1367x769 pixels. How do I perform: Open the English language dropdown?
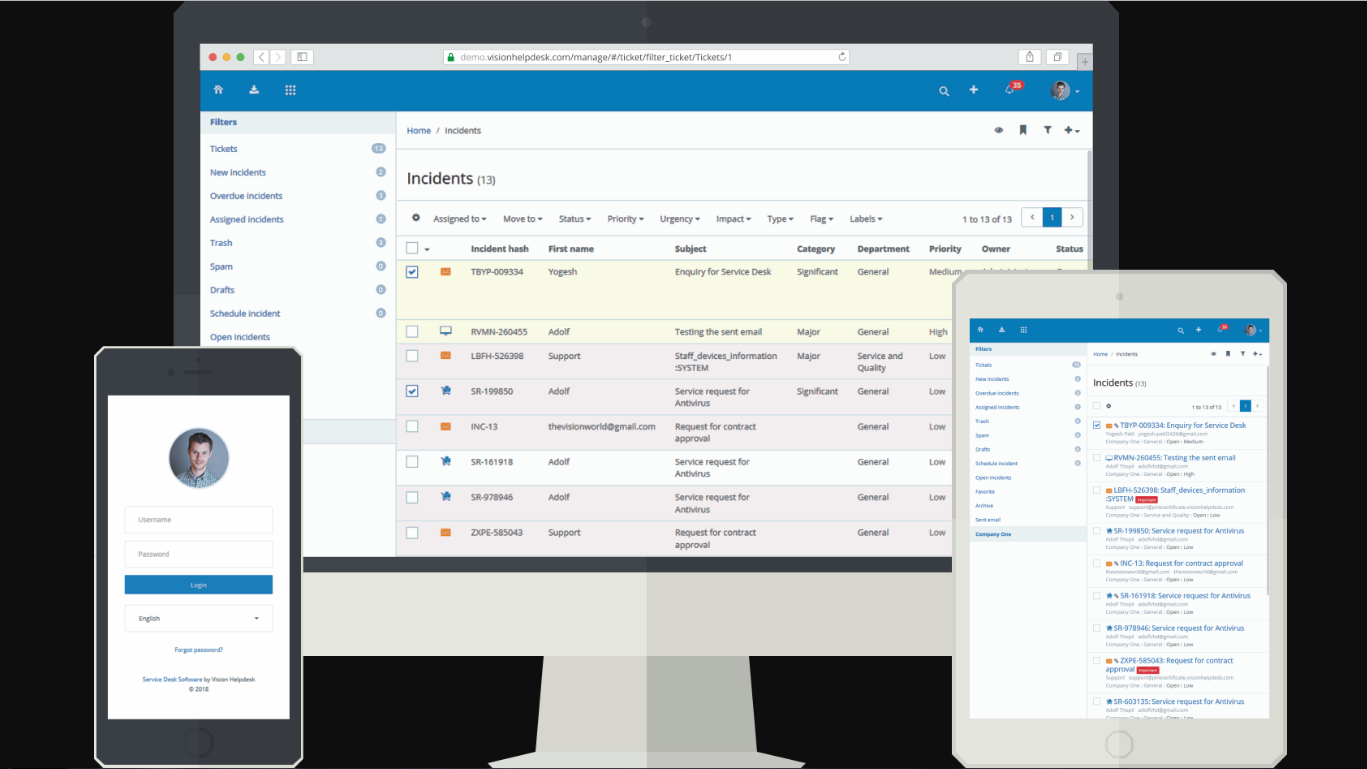click(x=198, y=618)
